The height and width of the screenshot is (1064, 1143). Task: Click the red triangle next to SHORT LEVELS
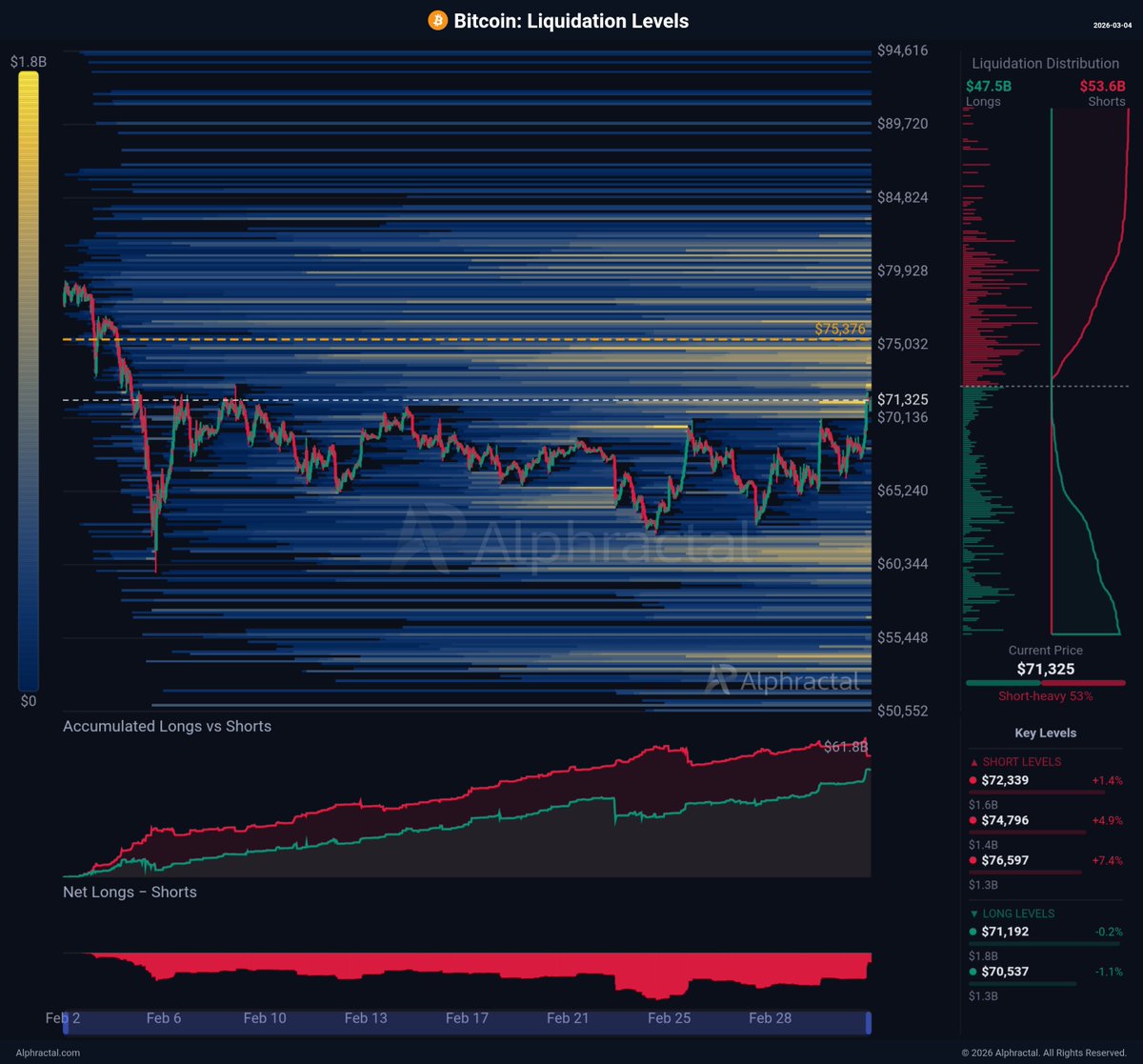pyautogui.click(x=973, y=762)
